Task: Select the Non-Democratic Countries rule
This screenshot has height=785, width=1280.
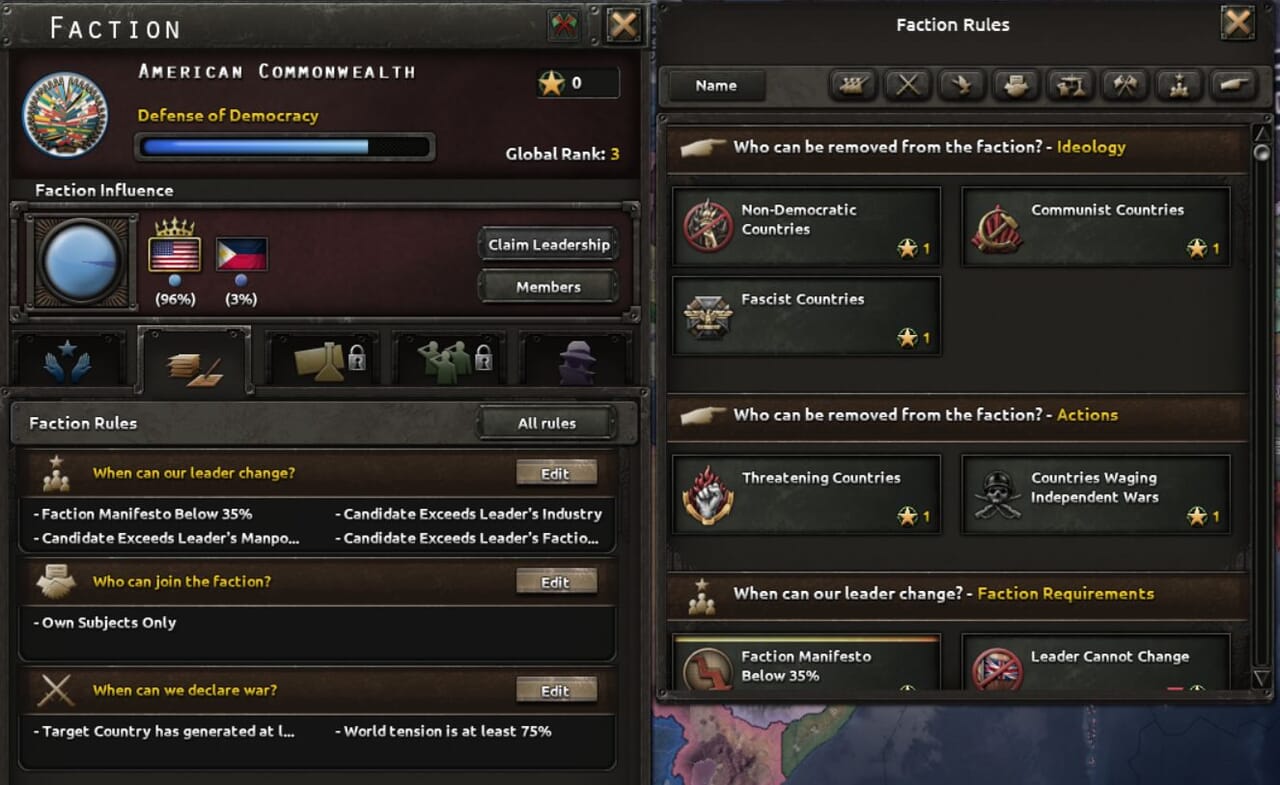Action: pyautogui.click(x=806, y=227)
